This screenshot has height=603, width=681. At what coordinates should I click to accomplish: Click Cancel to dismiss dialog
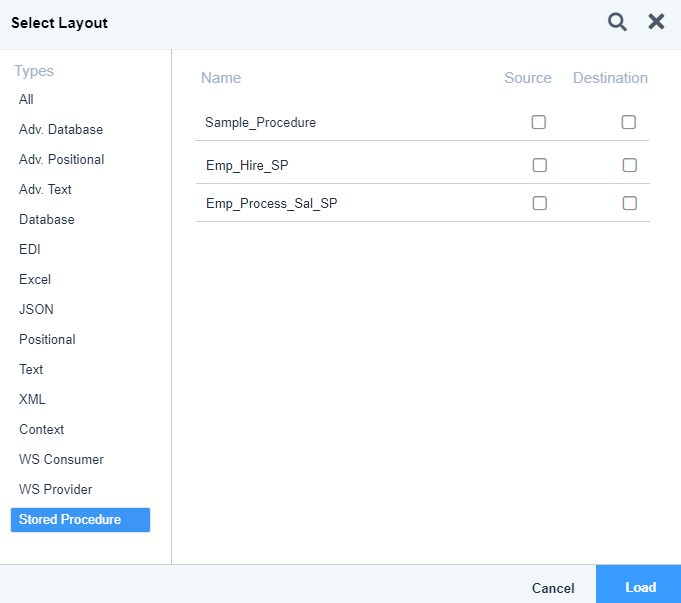click(553, 588)
